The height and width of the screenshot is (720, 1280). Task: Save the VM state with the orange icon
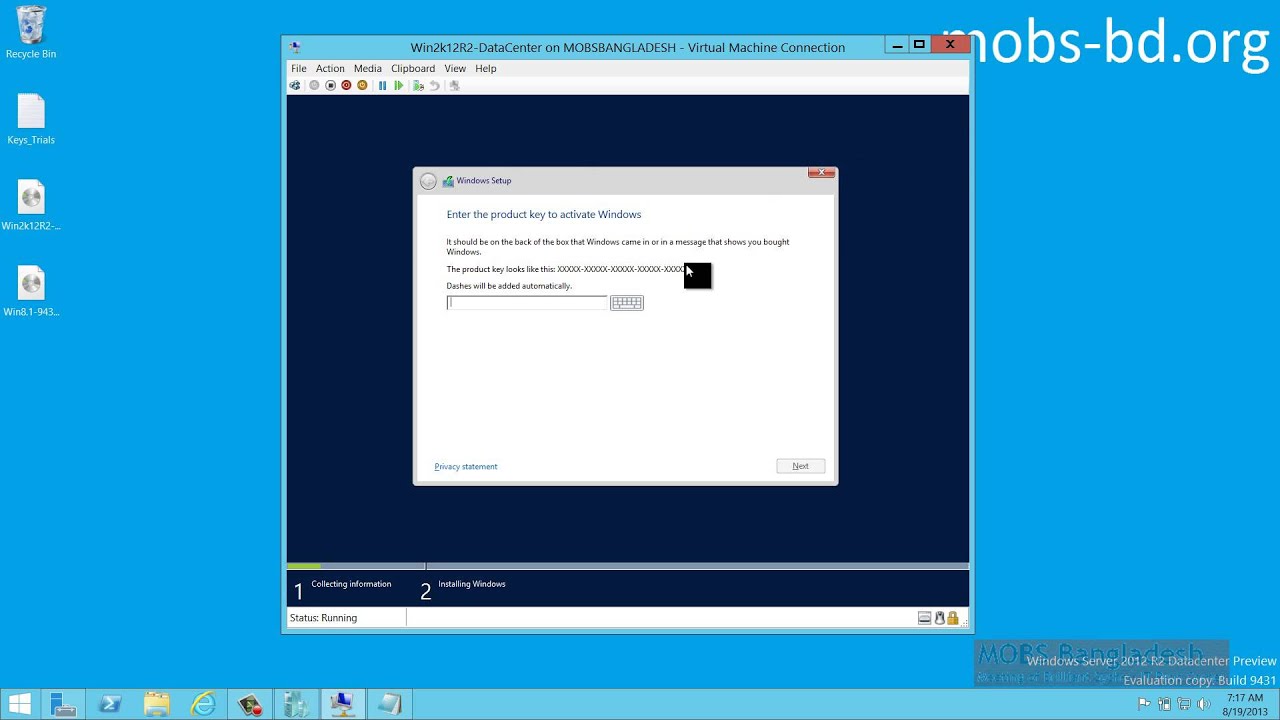pos(362,86)
